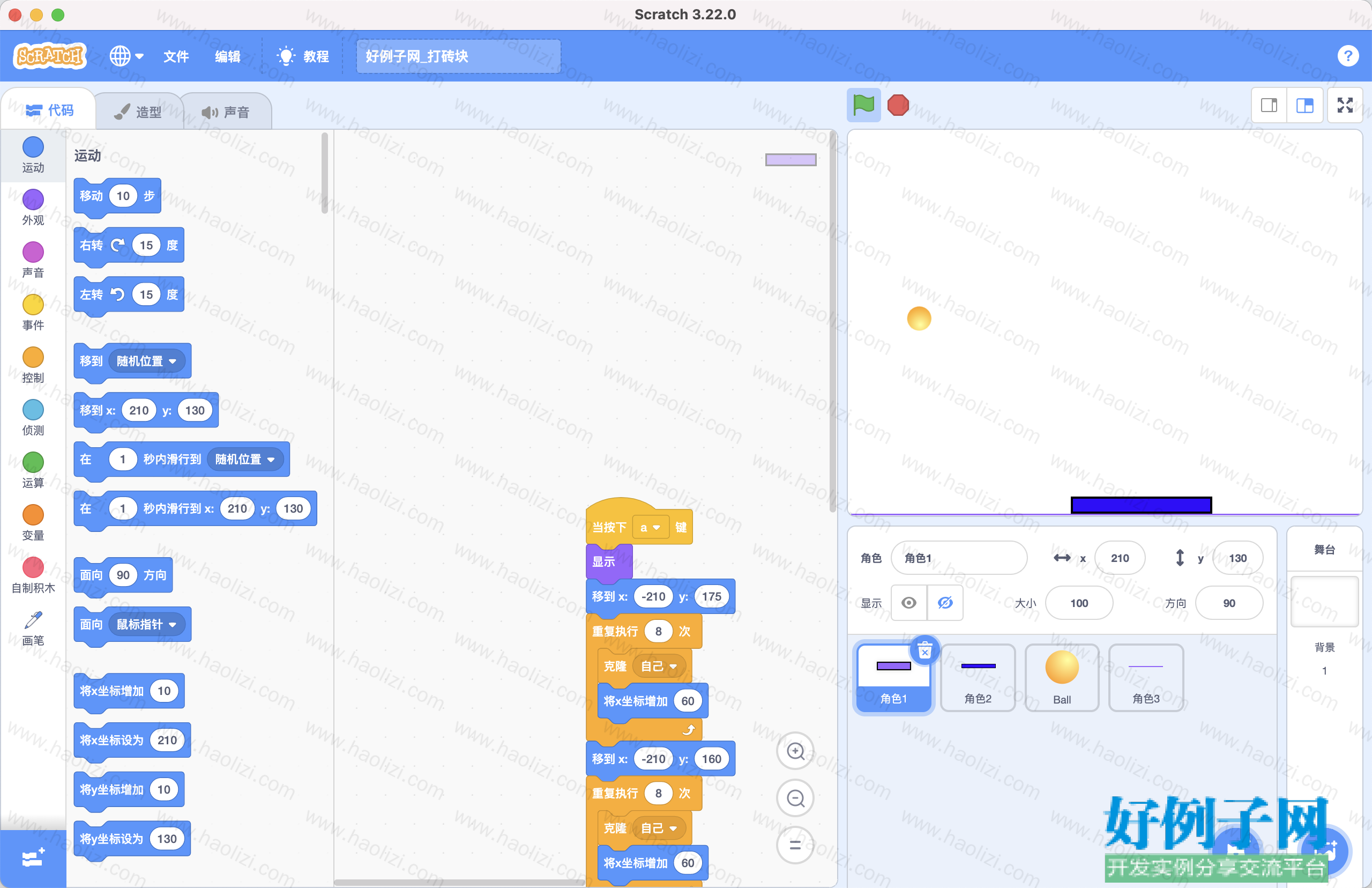Click the 方向 direction field 90
1372x888 pixels.
tap(1228, 603)
